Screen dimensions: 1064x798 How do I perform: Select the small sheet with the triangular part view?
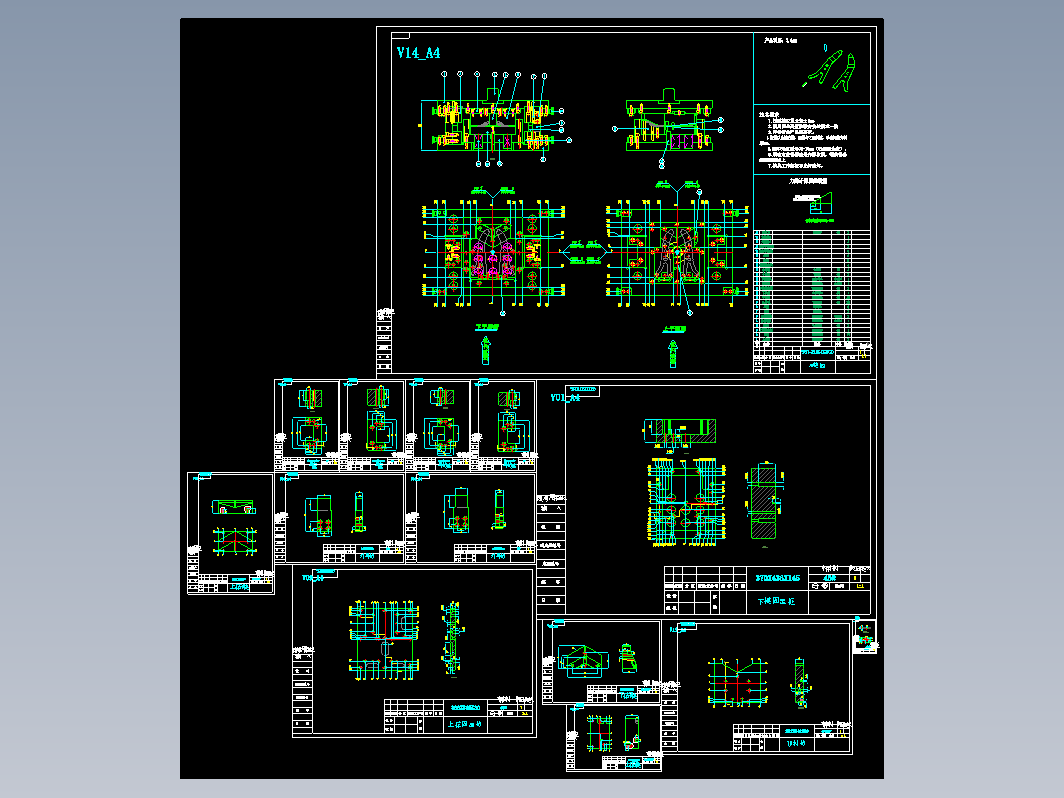(601, 662)
